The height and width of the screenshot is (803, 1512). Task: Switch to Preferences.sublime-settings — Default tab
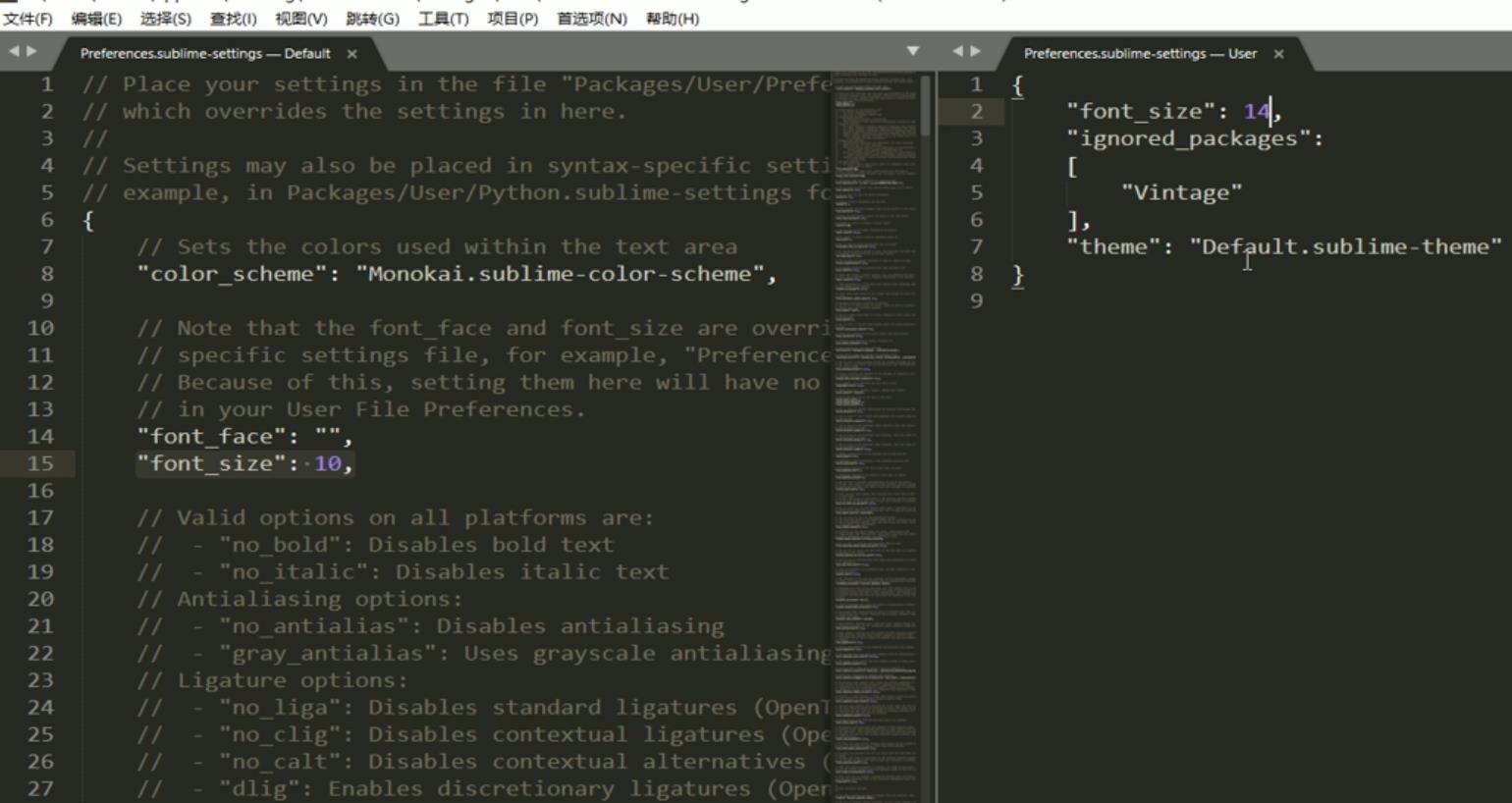pyautogui.click(x=205, y=54)
